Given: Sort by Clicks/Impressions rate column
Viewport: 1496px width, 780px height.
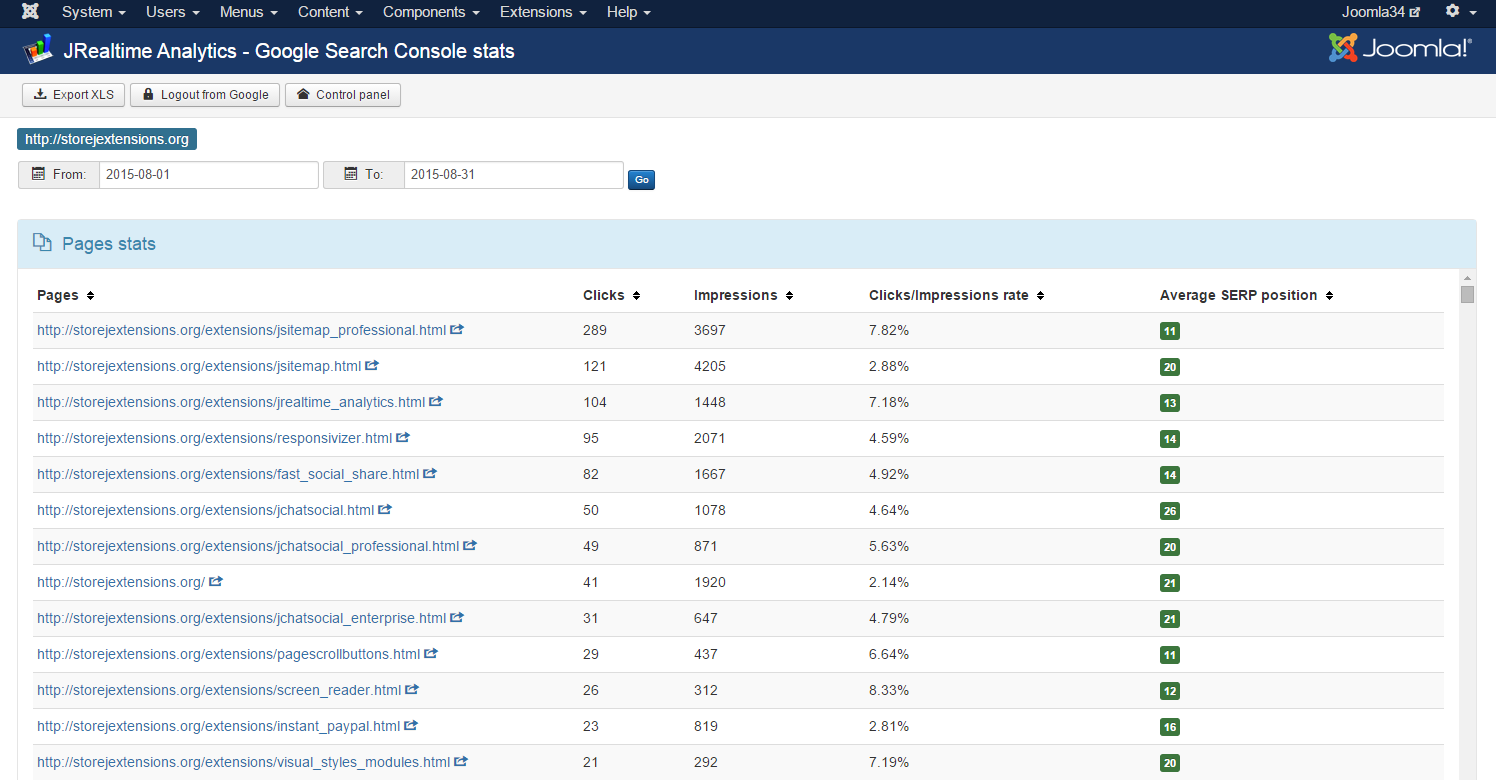Looking at the screenshot, I should (x=957, y=295).
